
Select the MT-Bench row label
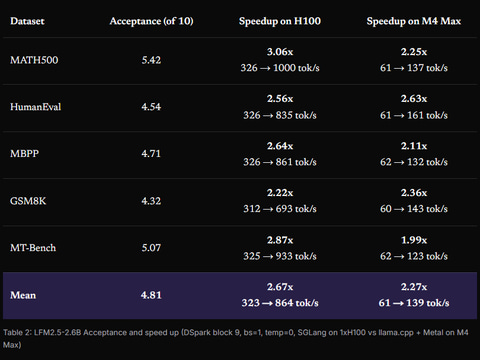[33, 248]
